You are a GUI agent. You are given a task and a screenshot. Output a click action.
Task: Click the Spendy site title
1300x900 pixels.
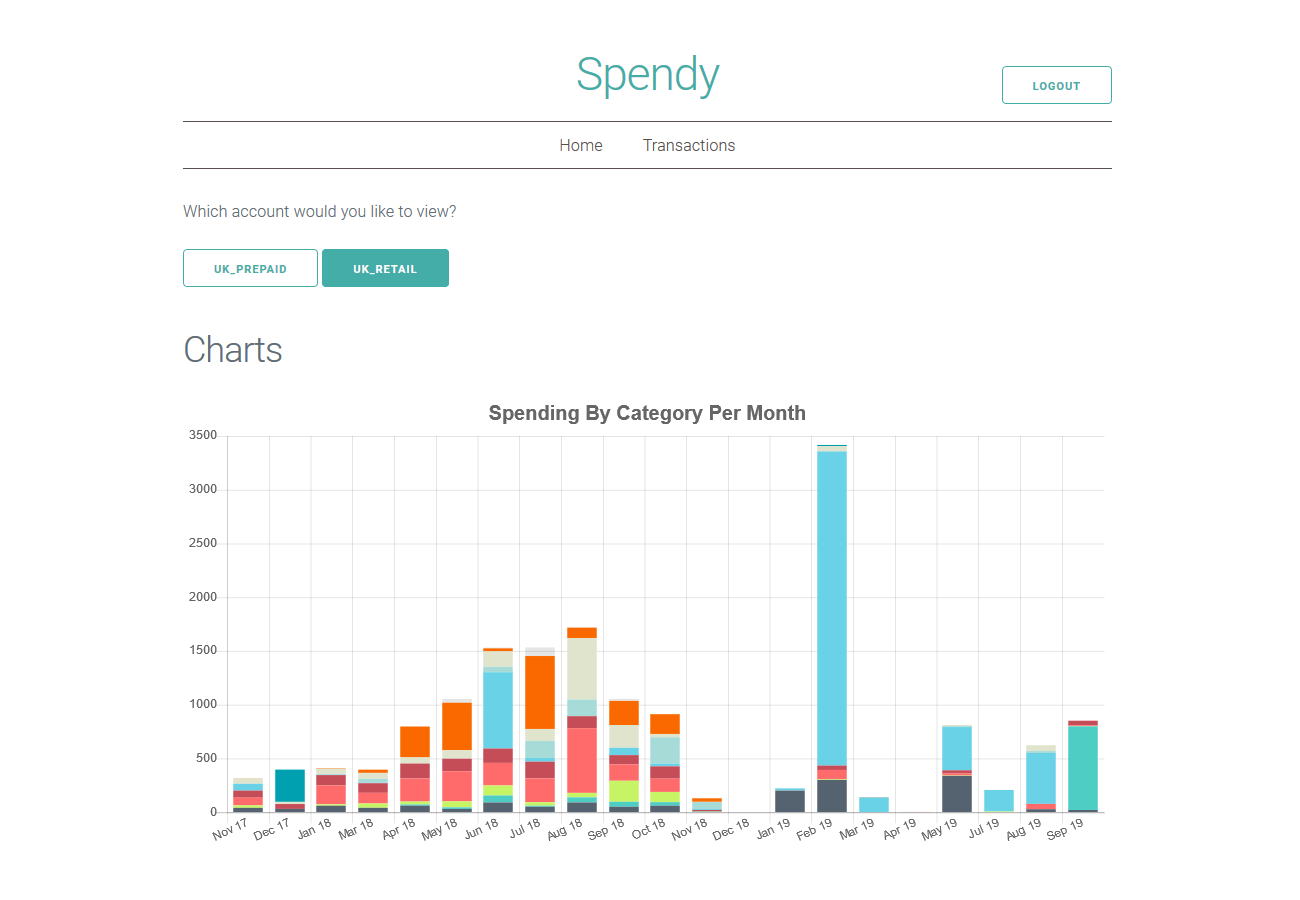point(647,75)
